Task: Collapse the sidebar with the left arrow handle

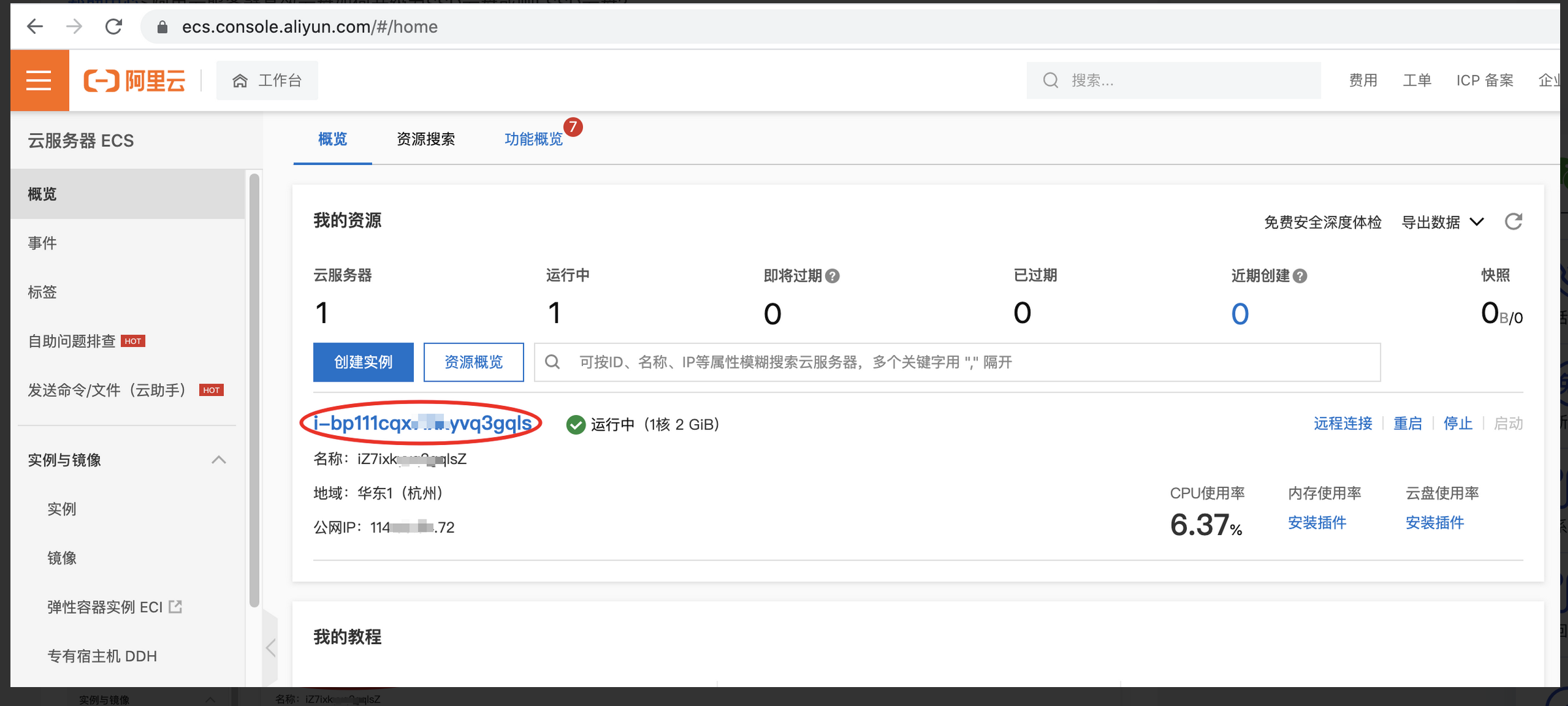Action: (271, 647)
